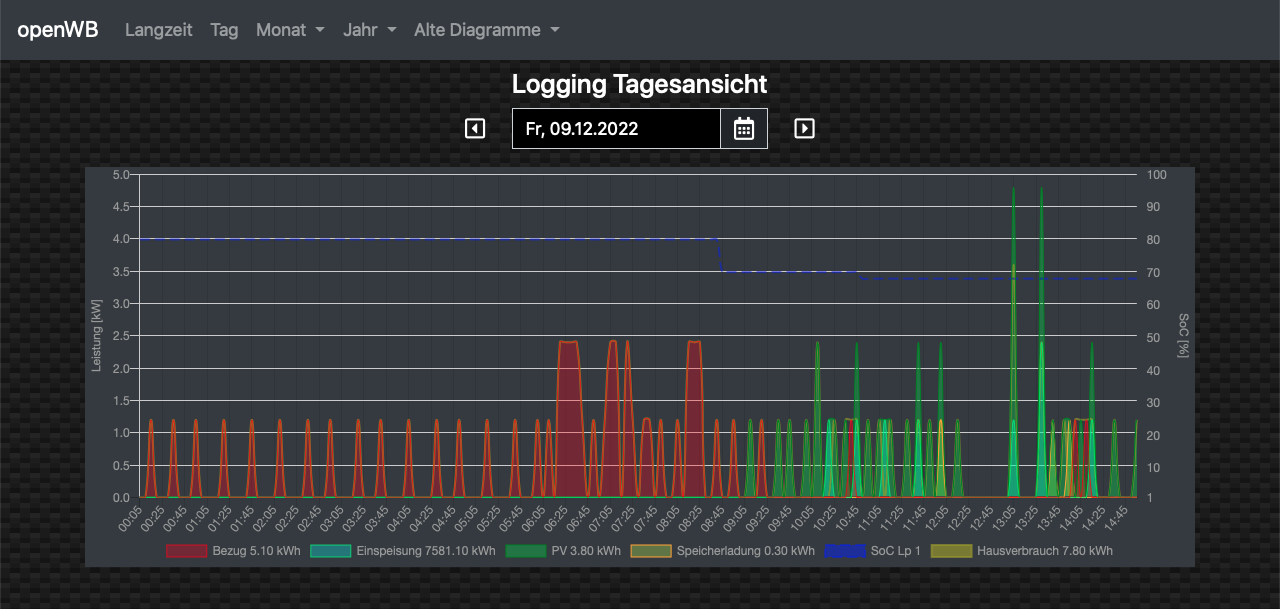Image resolution: width=1280 pixels, height=609 pixels.
Task: Click the next day arrow icon
Action: 804,128
